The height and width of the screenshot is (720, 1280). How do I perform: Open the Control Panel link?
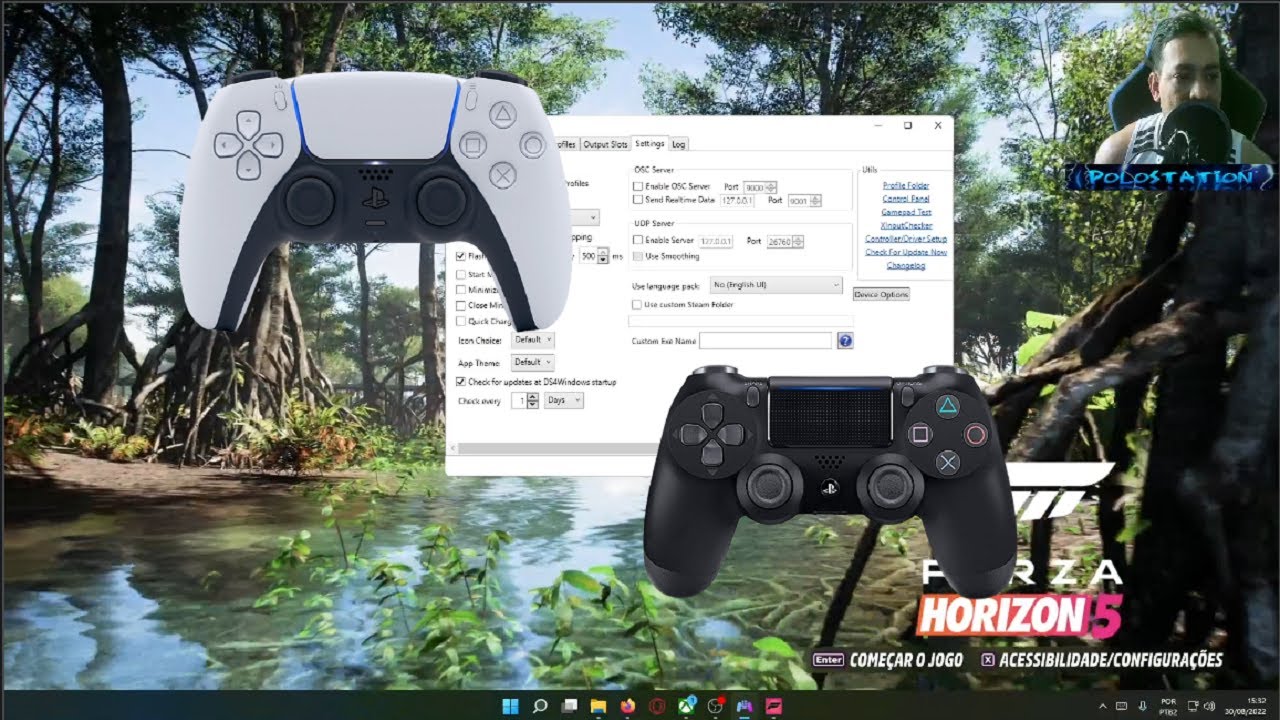click(x=906, y=199)
